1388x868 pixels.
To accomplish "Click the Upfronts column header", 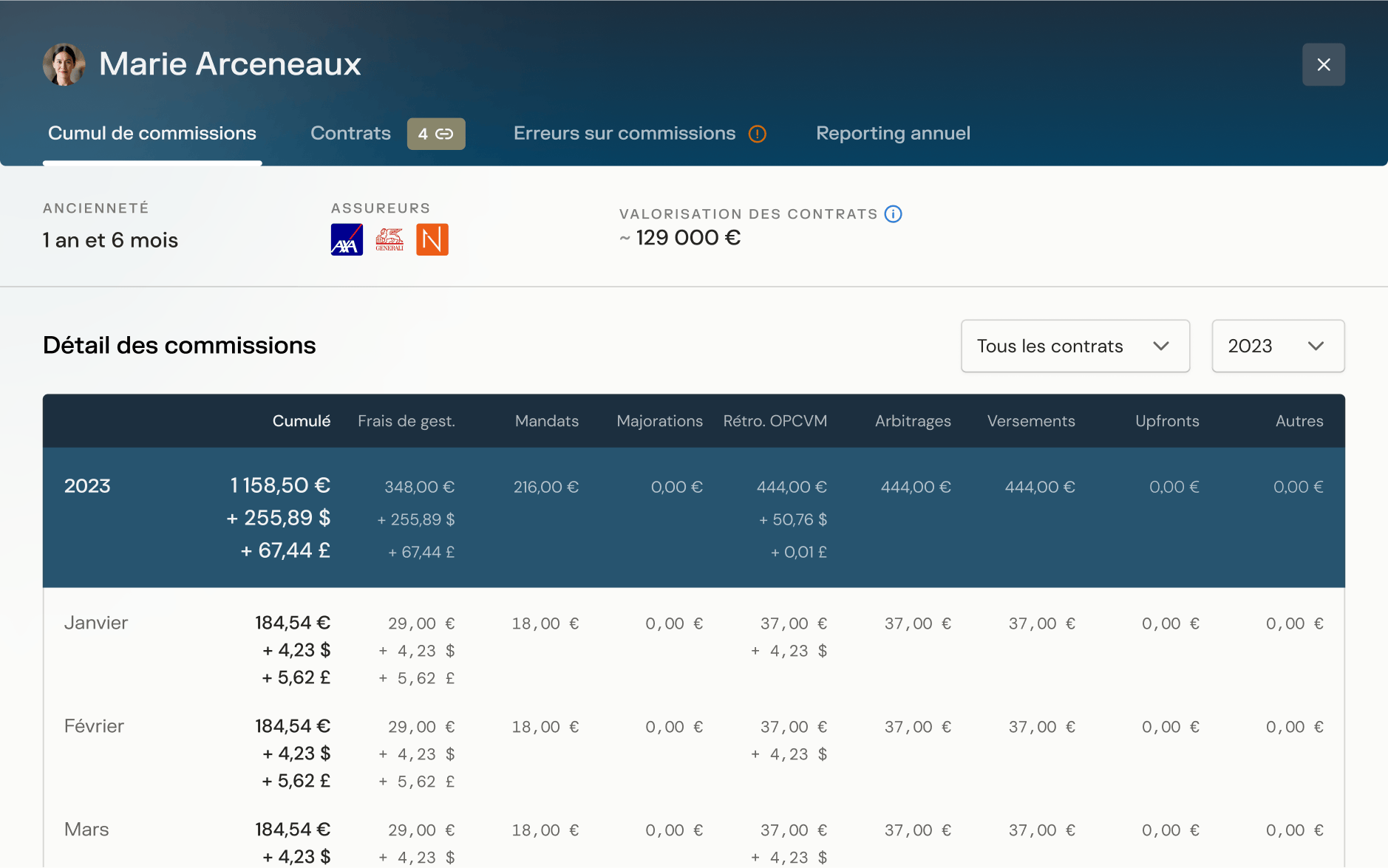I will [1167, 421].
